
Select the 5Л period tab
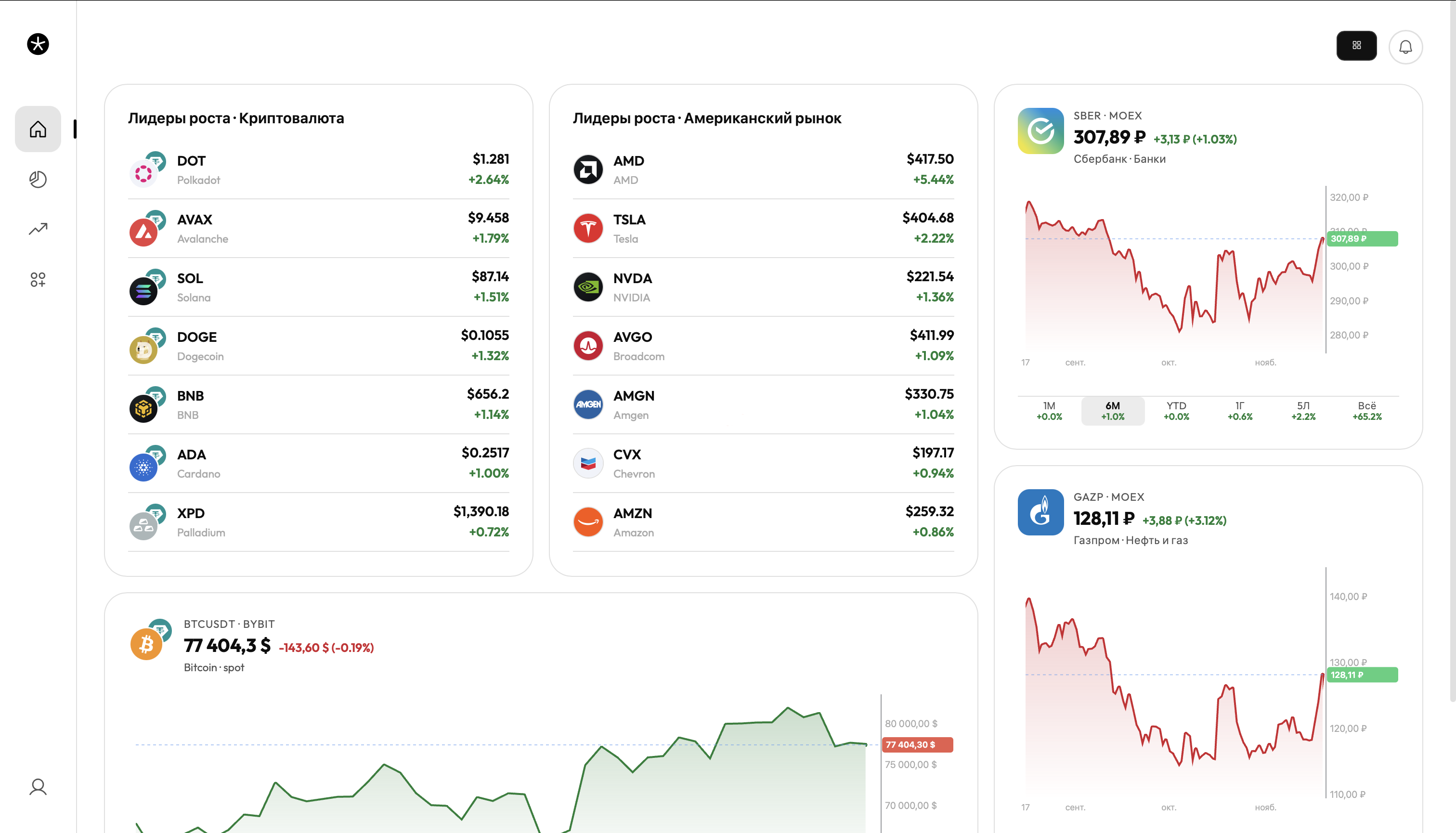[x=1303, y=411]
